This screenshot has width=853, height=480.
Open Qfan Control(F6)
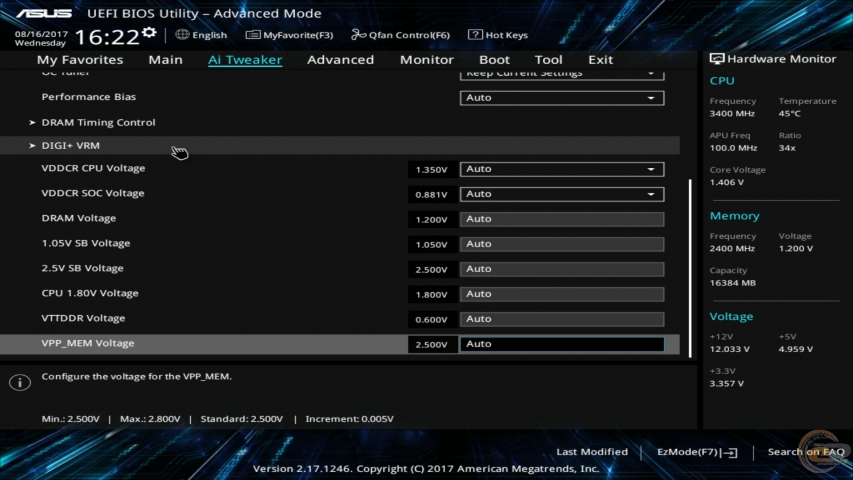(x=409, y=35)
